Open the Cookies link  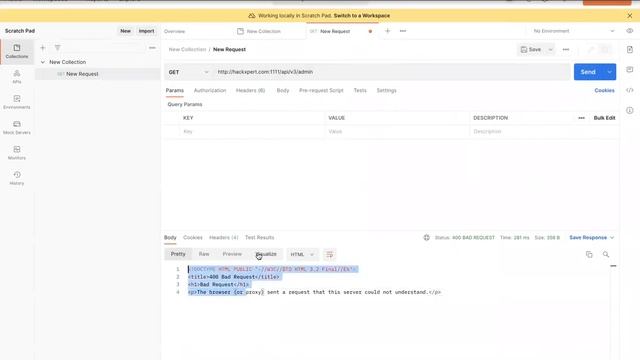[604, 90]
